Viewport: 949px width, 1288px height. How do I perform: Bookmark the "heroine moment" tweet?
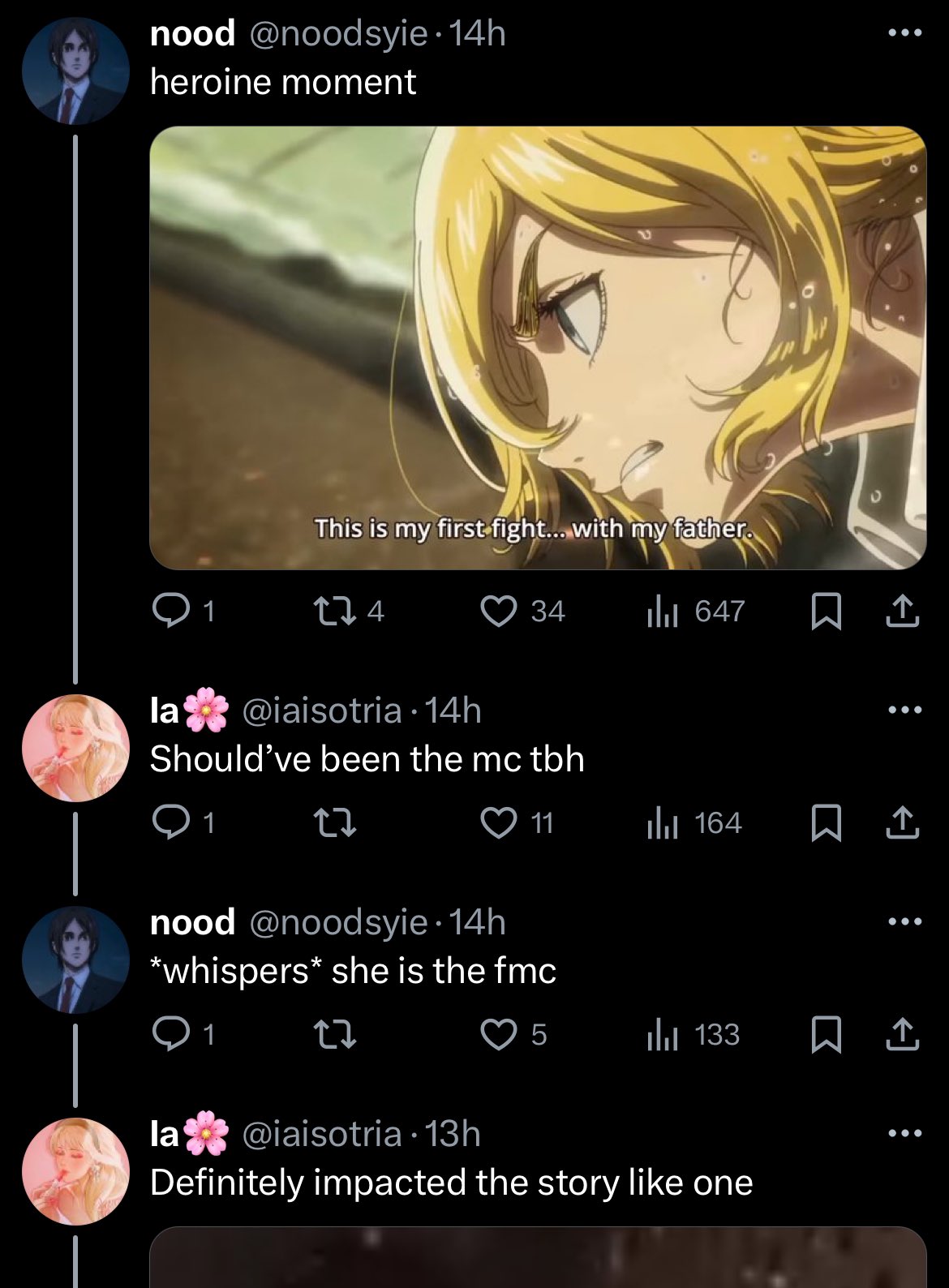(x=826, y=612)
